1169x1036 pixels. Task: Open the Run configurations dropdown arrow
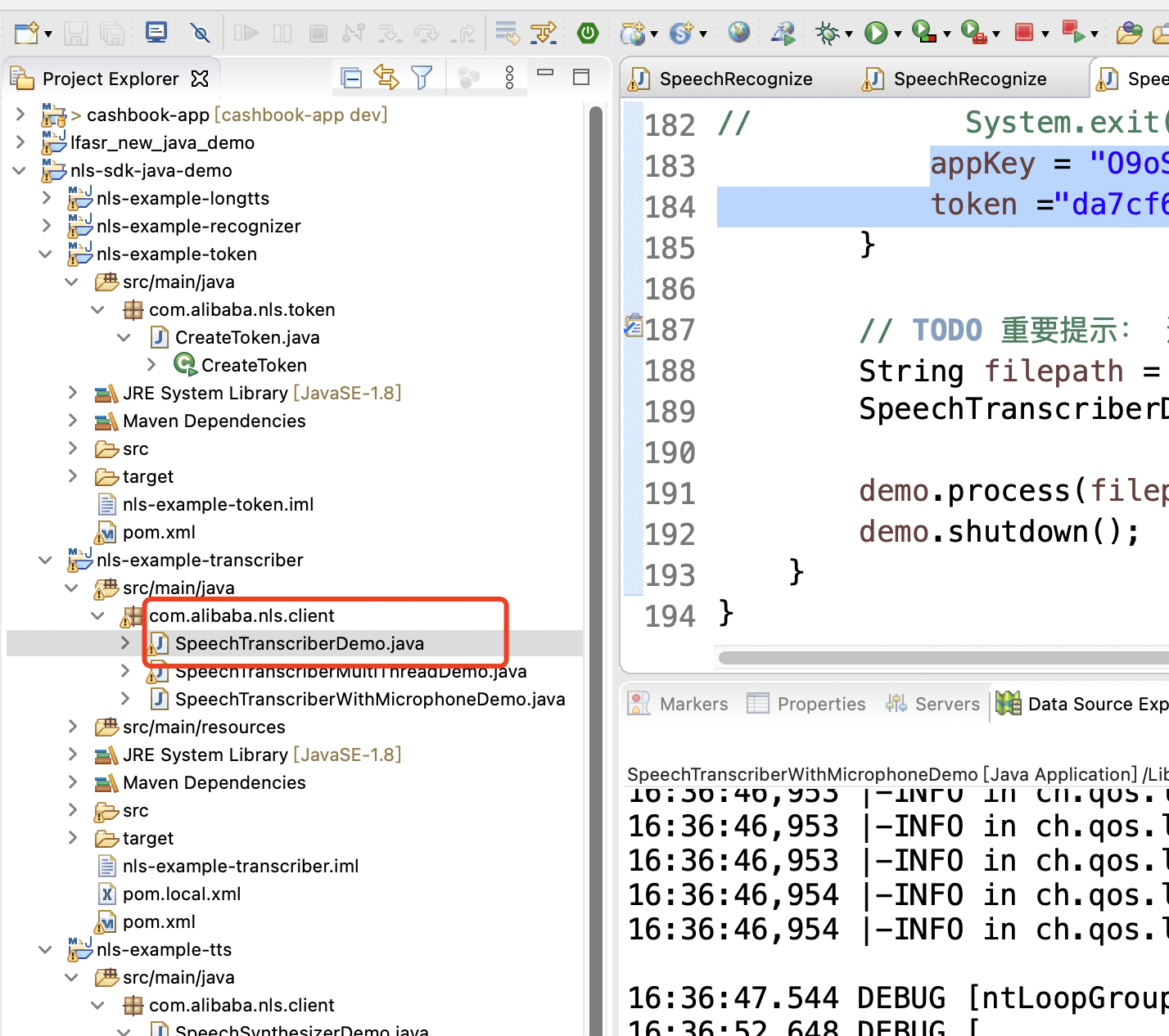[898, 34]
